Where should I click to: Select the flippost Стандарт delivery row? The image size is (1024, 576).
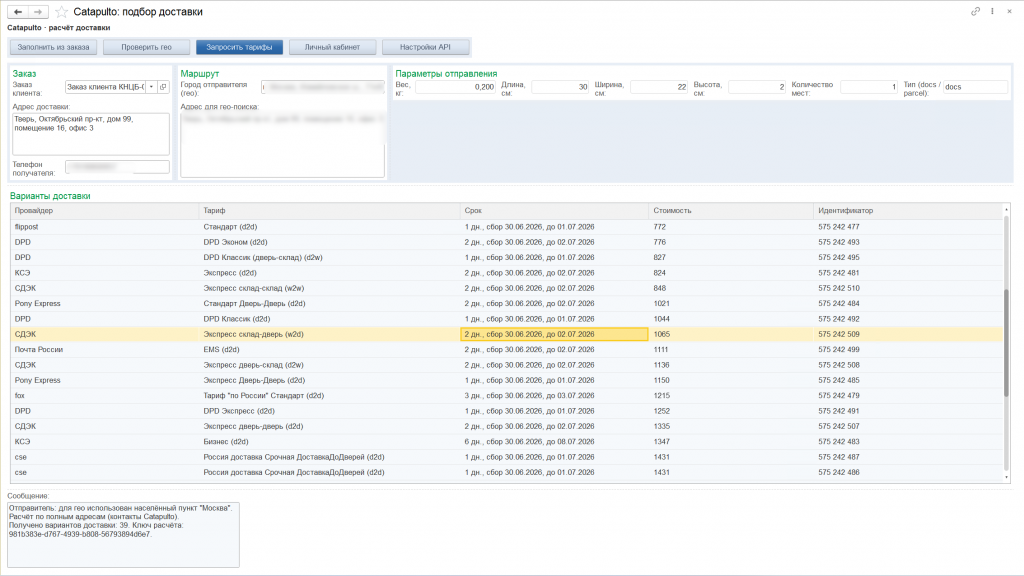(506, 227)
